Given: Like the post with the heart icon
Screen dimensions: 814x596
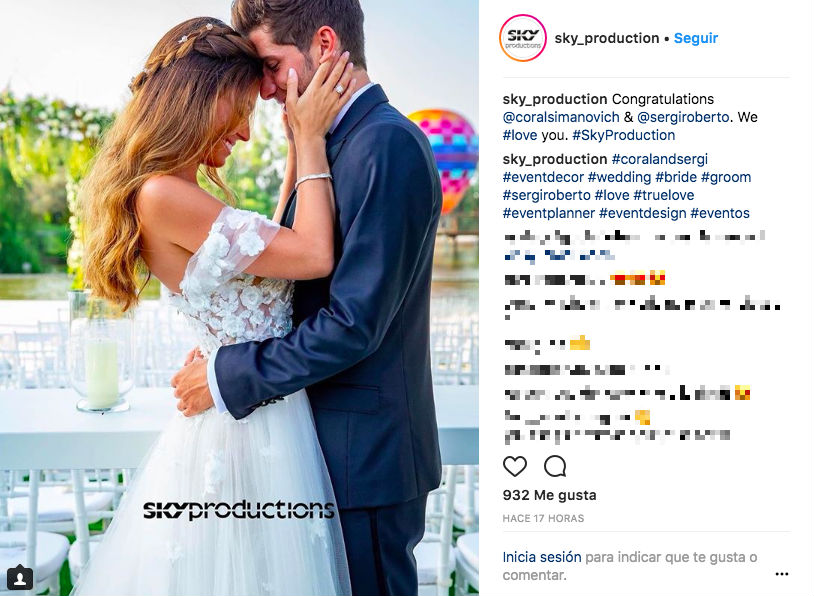Looking at the screenshot, I should (514, 466).
